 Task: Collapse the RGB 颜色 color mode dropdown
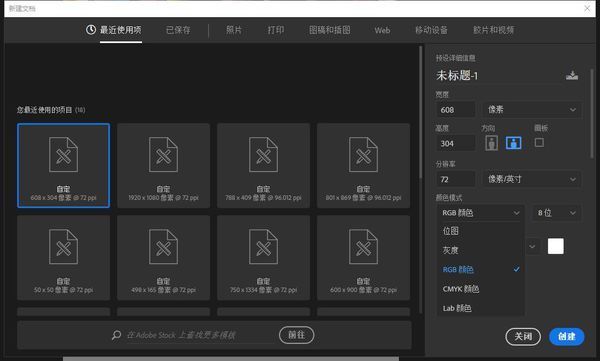click(480, 213)
